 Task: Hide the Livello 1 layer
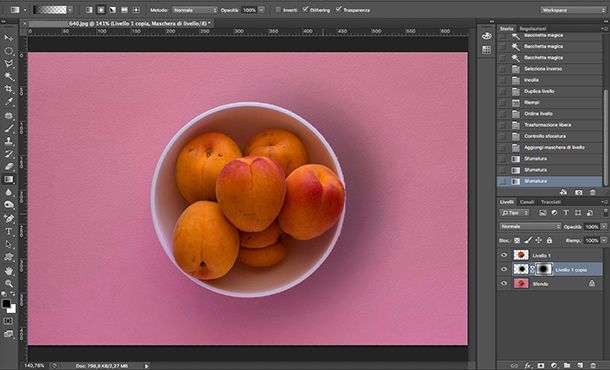point(504,255)
